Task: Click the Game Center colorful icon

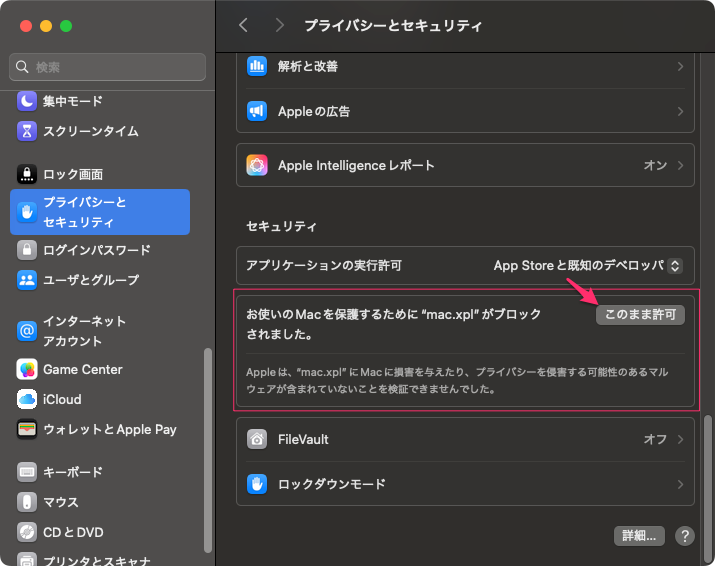Action: pos(27,369)
